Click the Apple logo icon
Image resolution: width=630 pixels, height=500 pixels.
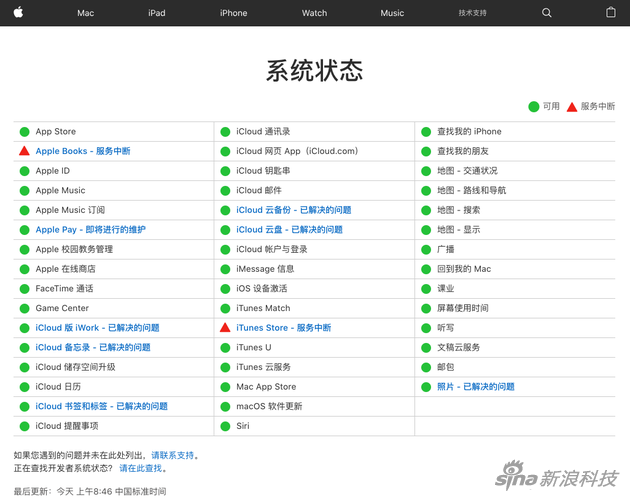[x=18, y=12]
